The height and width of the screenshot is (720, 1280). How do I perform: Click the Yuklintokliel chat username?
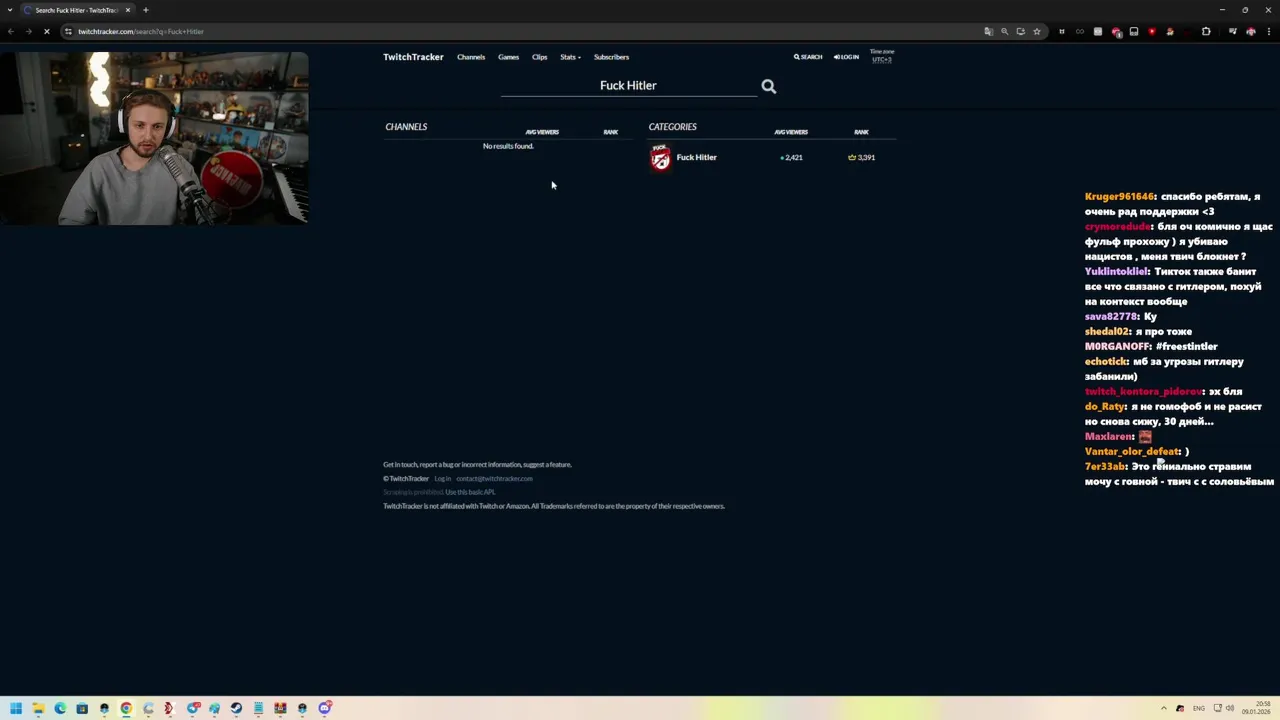pos(1116,272)
